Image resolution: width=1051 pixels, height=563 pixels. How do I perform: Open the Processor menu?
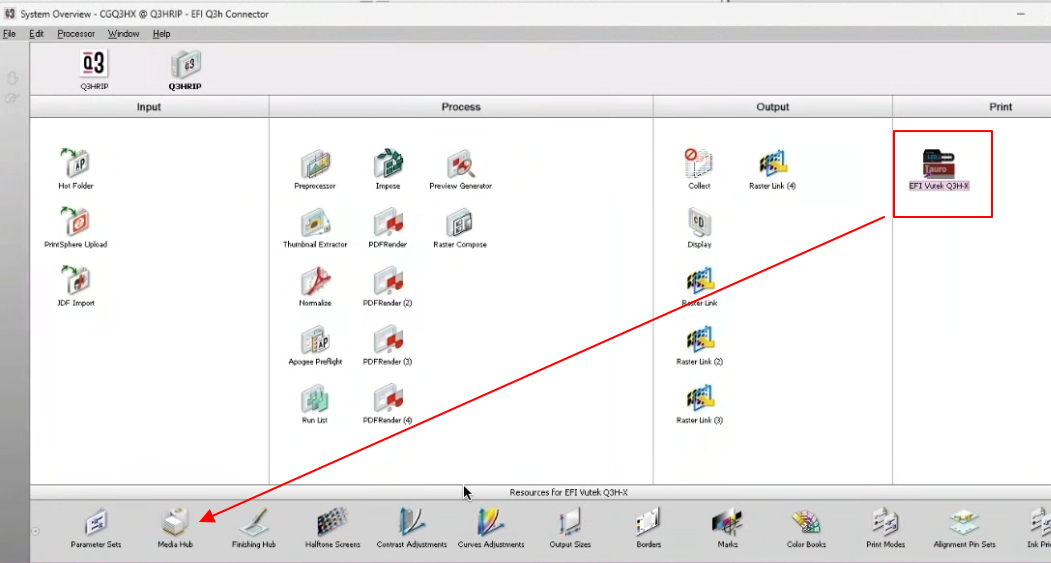click(x=76, y=34)
